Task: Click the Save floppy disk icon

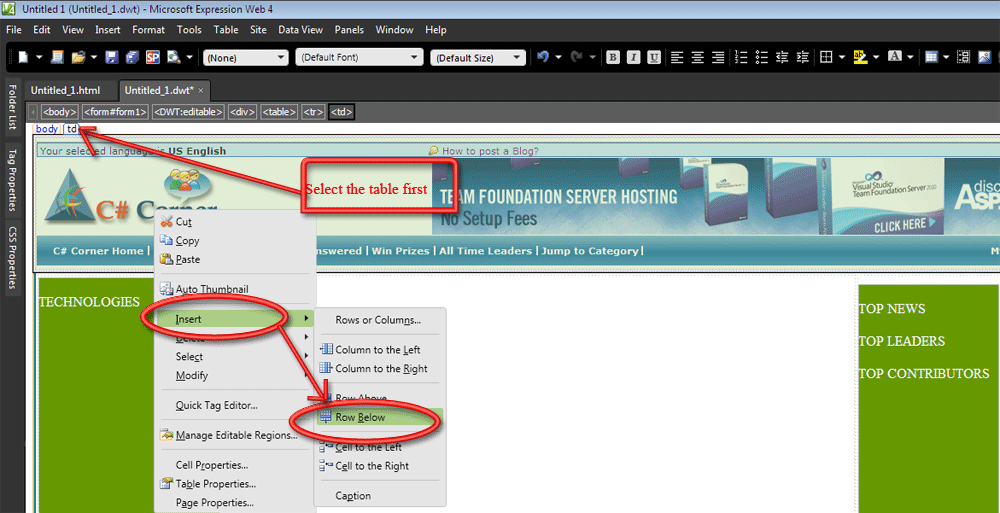Action: point(112,57)
